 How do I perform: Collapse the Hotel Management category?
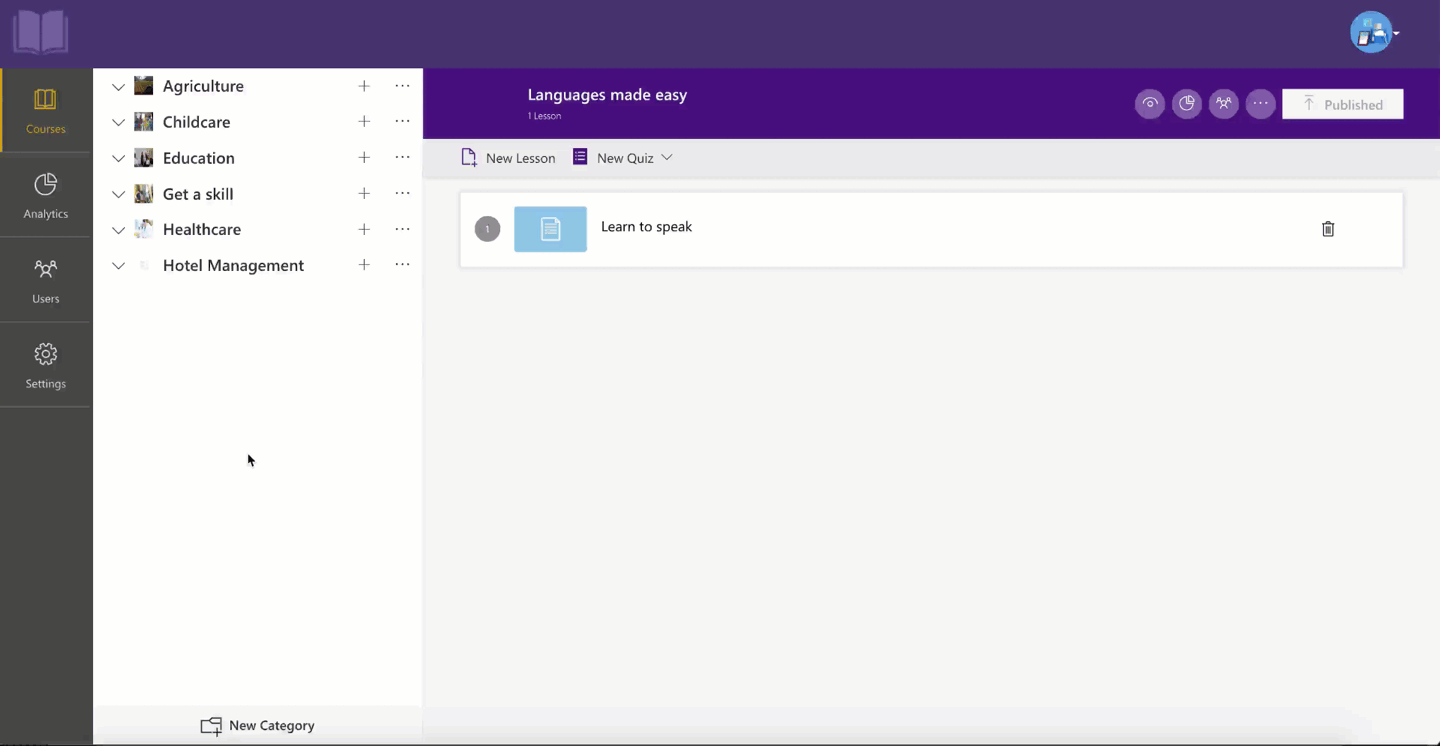pyautogui.click(x=118, y=265)
